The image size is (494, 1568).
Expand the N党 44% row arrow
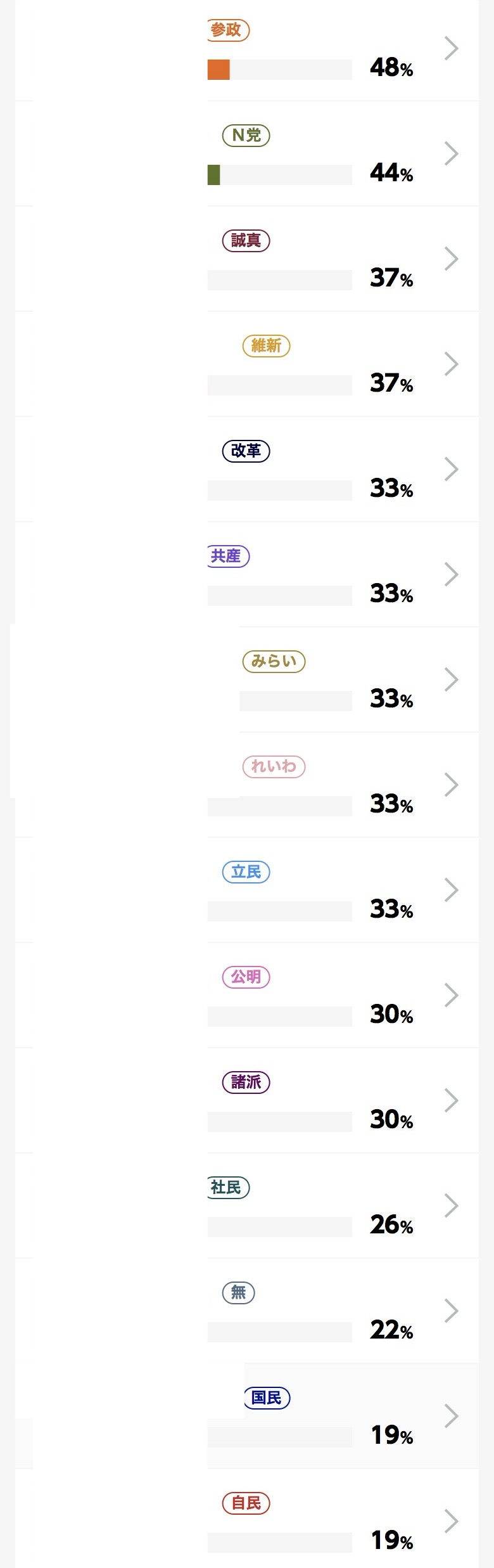451,153
